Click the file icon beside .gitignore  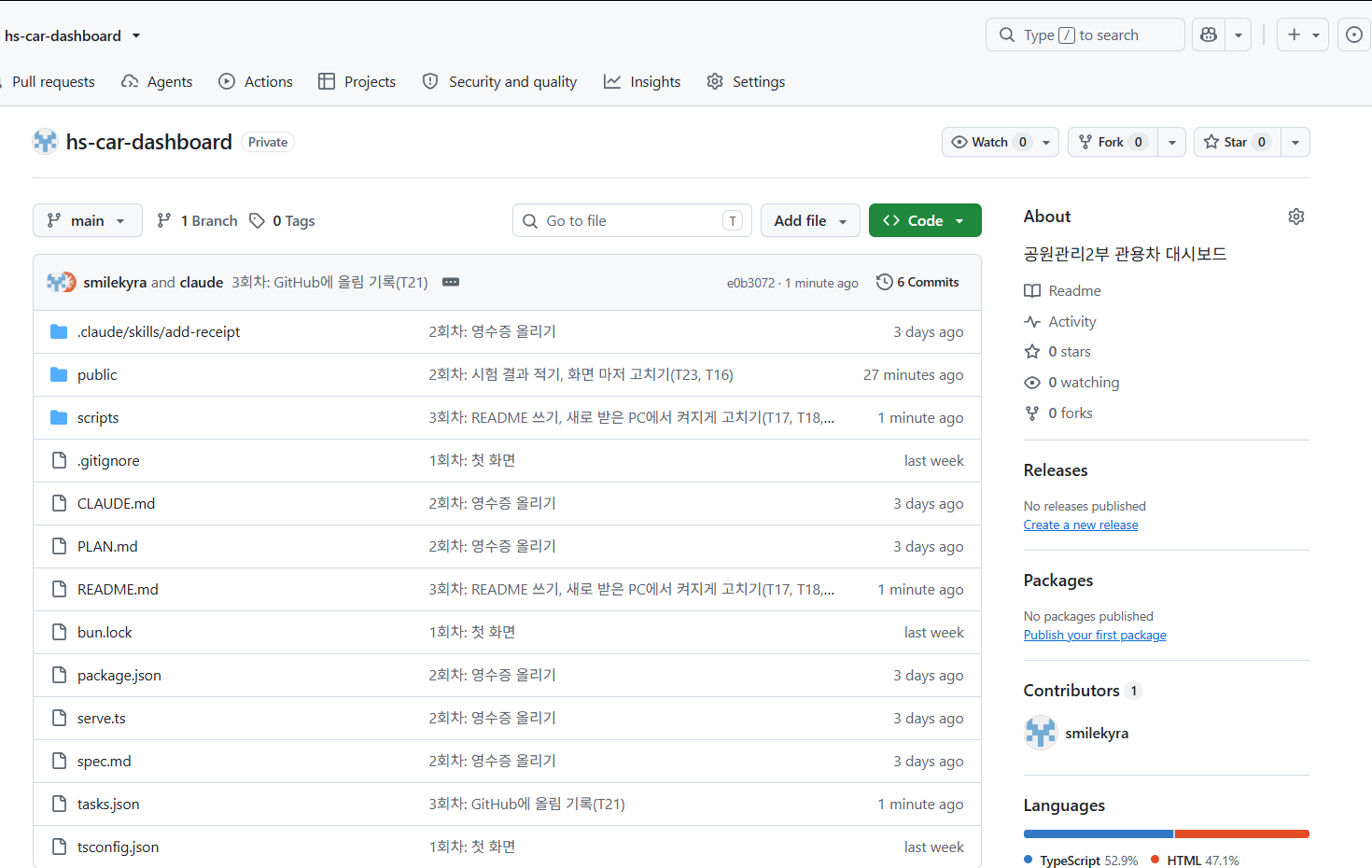[x=59, y=460]
